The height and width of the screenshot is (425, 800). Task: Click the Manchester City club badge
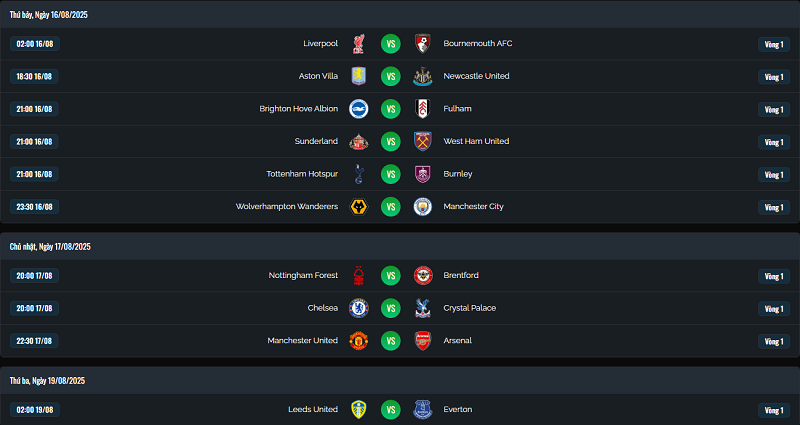coord(422,207)
